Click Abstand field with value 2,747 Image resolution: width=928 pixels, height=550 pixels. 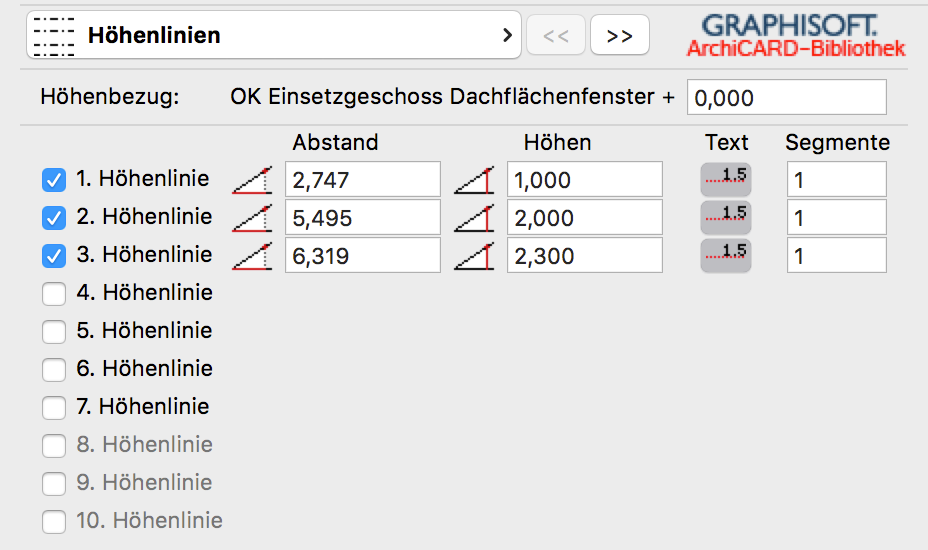pos(362,180)
